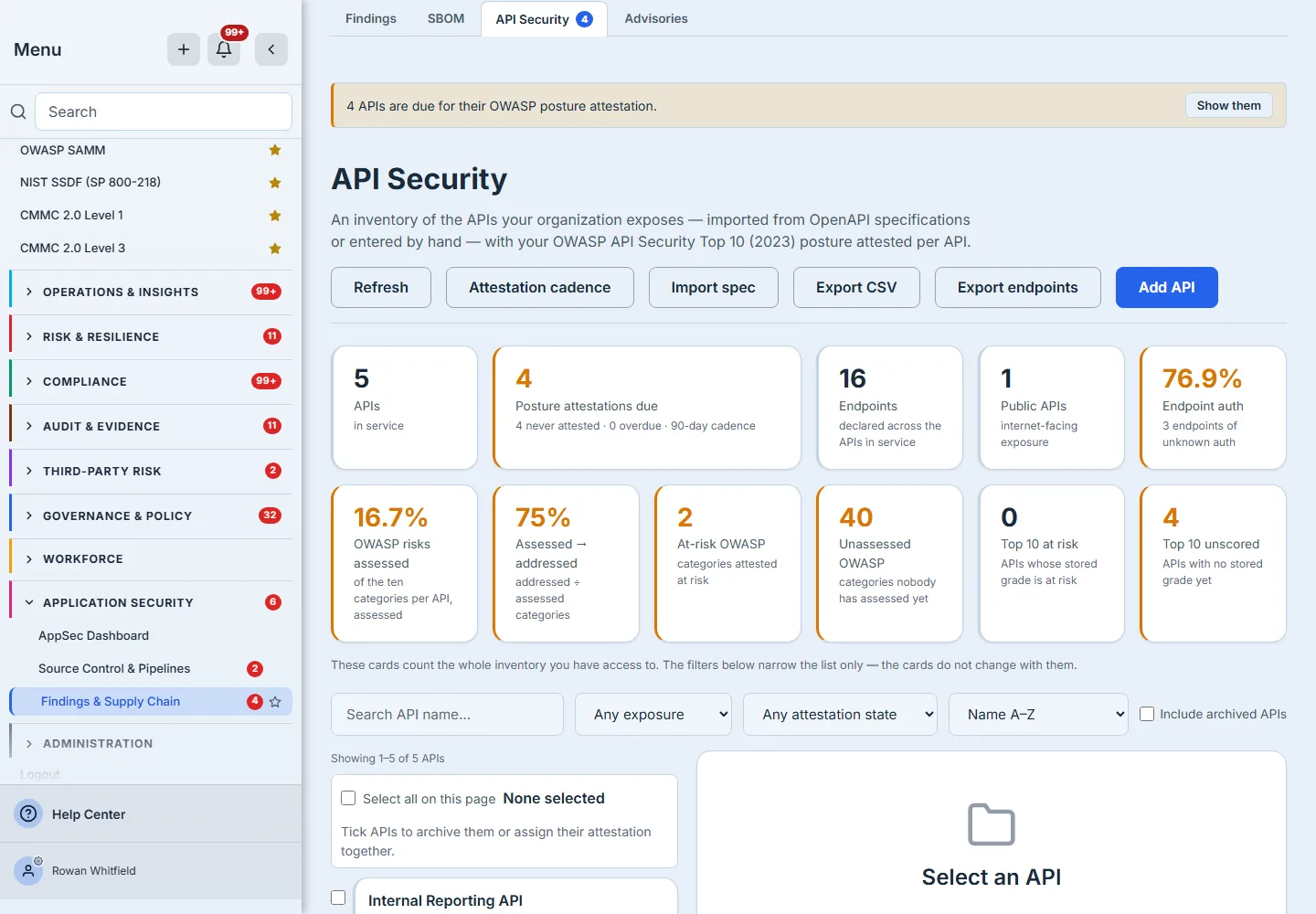This screenshot has width=1316, height=914.
Task: Click Rowan Whitfield's user avatar icon
Action: click(x=28, y=871)
